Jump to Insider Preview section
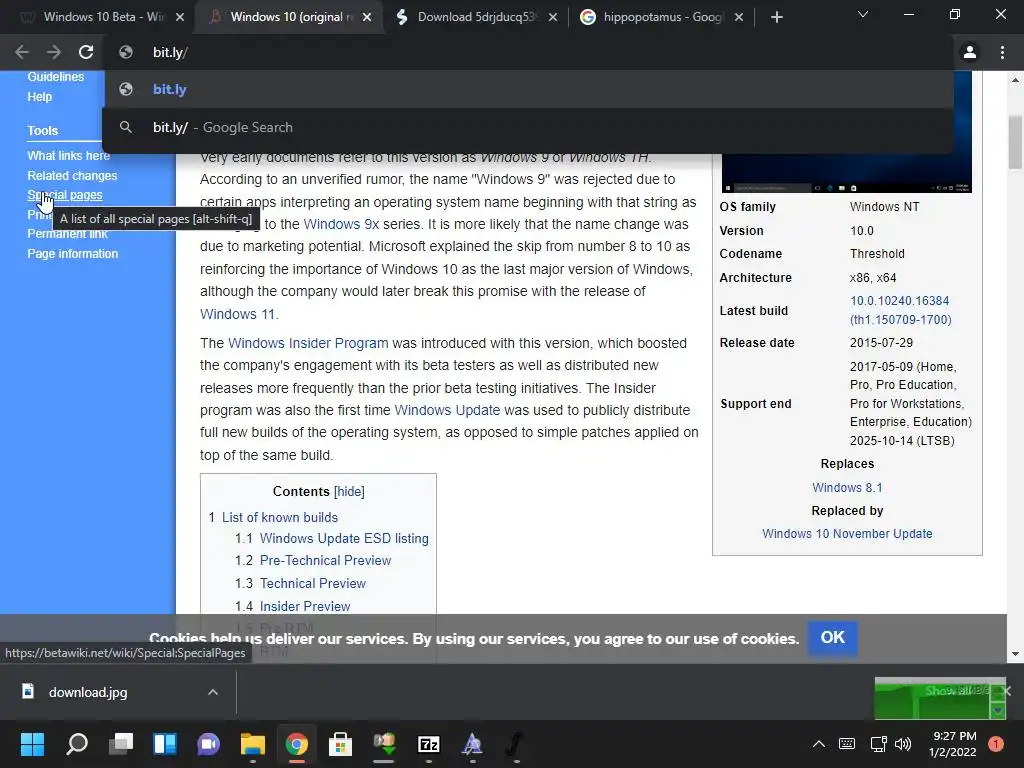Image resolution: width=1024 pixels, height=768 pixels. pos(305,606)
